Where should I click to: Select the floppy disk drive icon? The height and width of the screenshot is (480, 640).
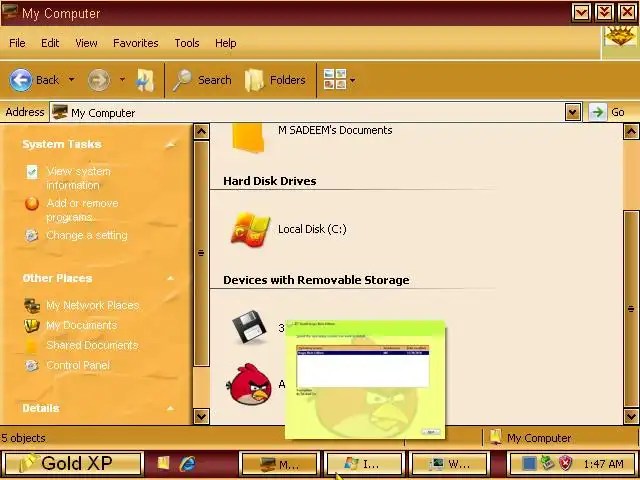249,327
